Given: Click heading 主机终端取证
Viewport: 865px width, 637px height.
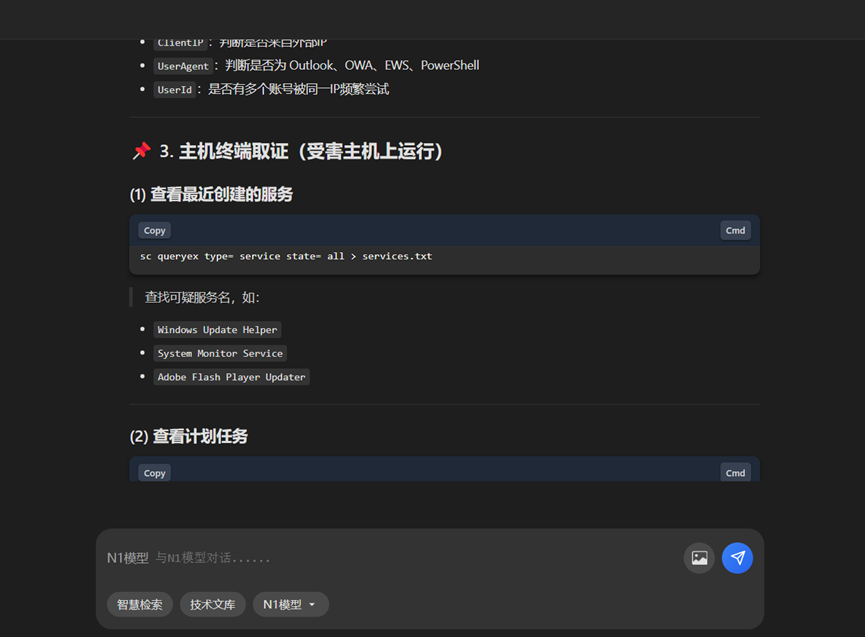Looking at the screenshot, I should point(301,151).
